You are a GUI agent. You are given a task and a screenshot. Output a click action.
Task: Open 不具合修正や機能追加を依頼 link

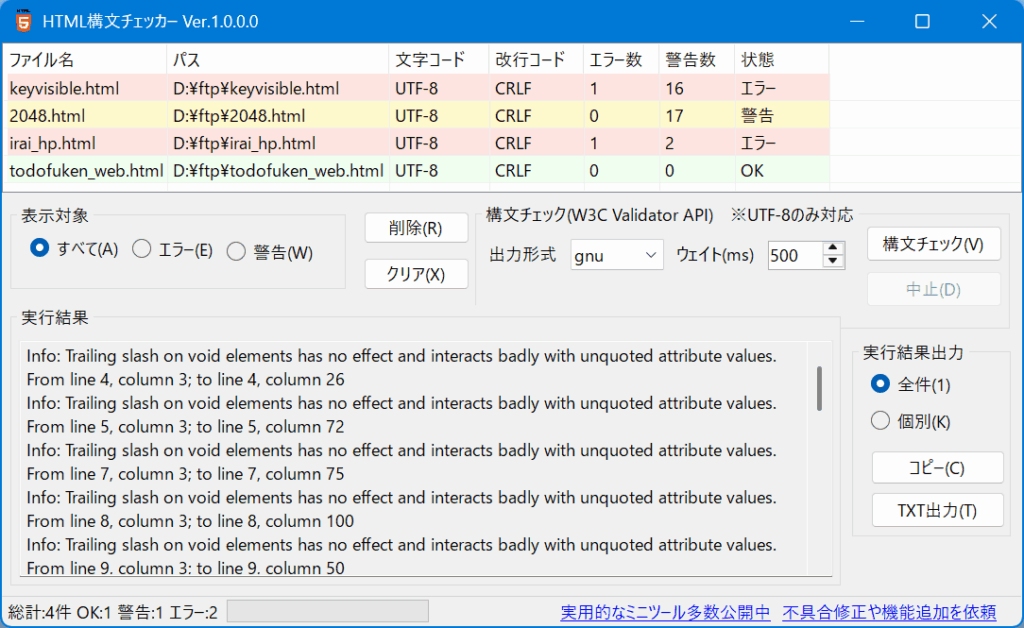(x=889, y=611)
